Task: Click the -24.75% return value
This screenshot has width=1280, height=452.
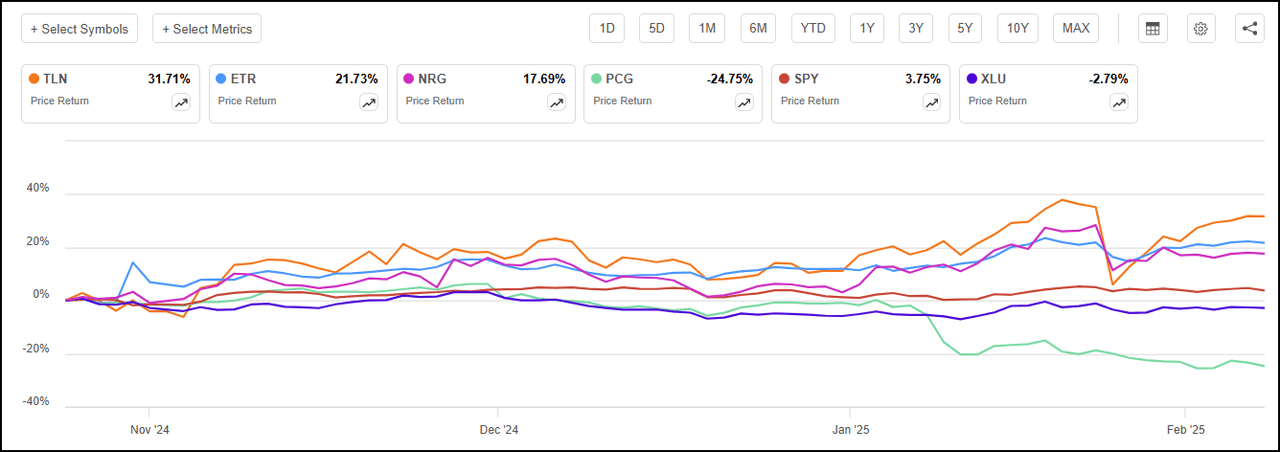Action: coord(729,79)
